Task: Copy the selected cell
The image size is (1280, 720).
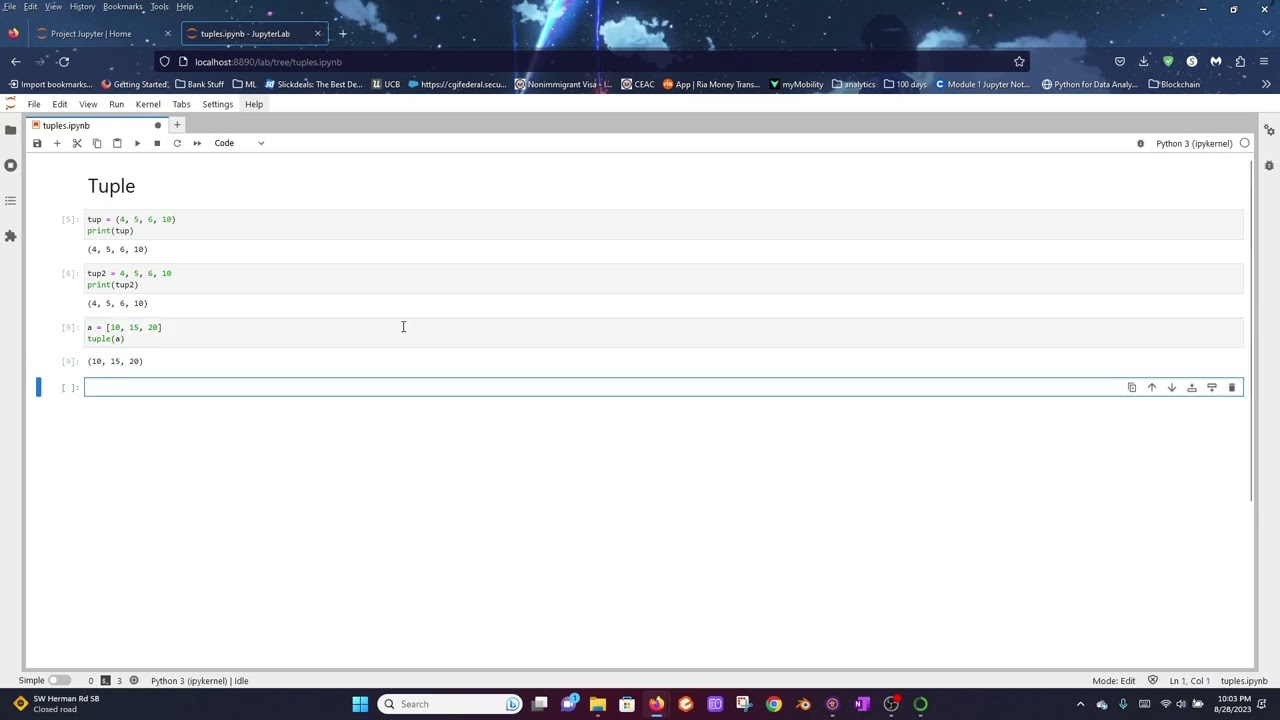Action: tap(97, 143)
